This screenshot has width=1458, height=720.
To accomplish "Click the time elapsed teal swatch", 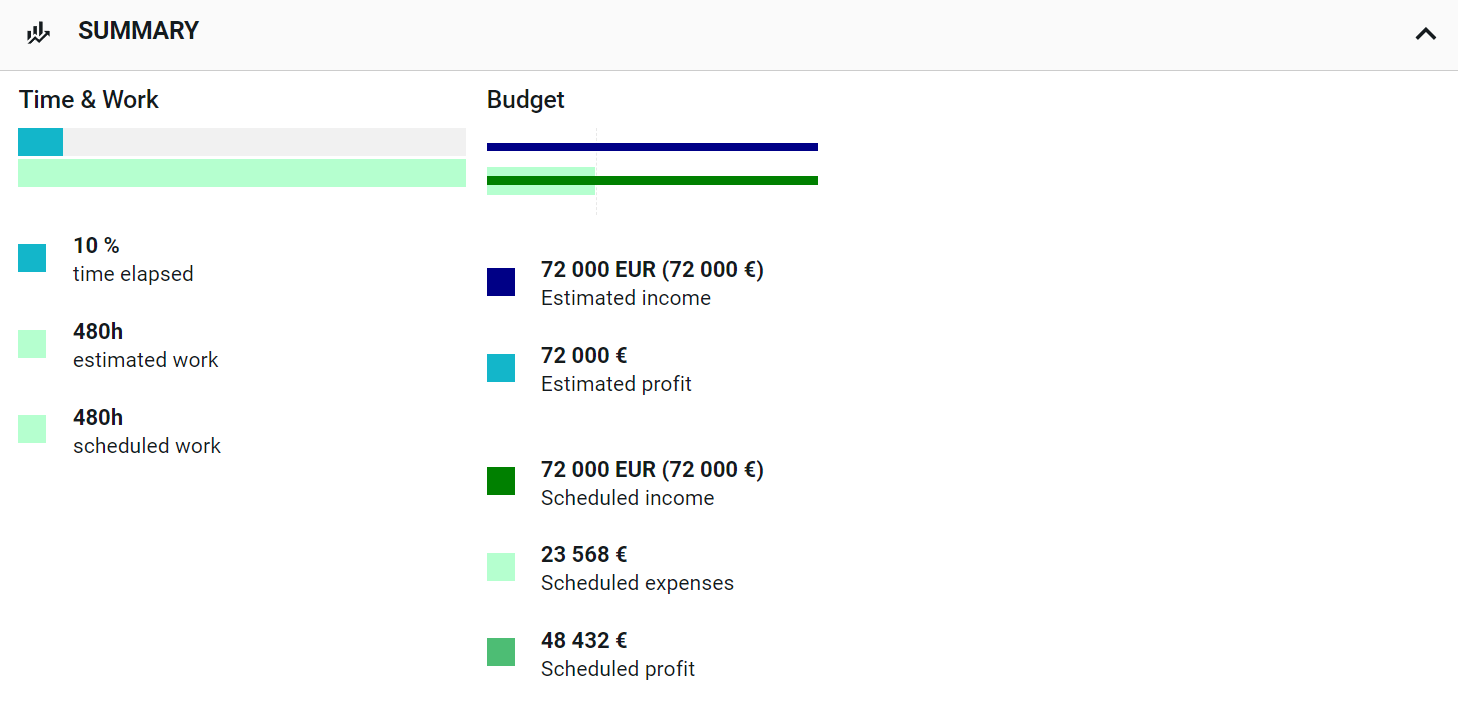I will pos(32,258).
